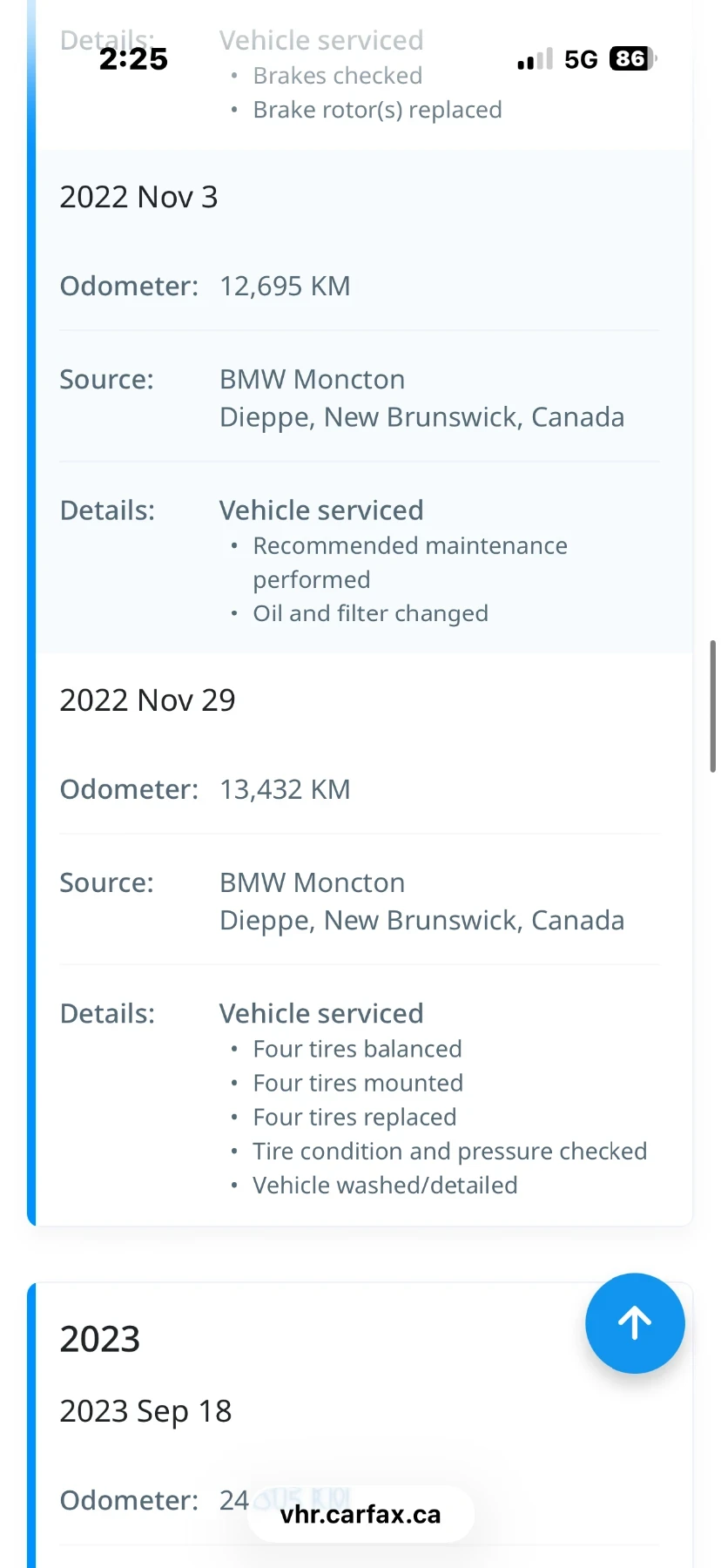Open the BMW Moncton source link
The image size is (721, 1568).
[311, 379]
